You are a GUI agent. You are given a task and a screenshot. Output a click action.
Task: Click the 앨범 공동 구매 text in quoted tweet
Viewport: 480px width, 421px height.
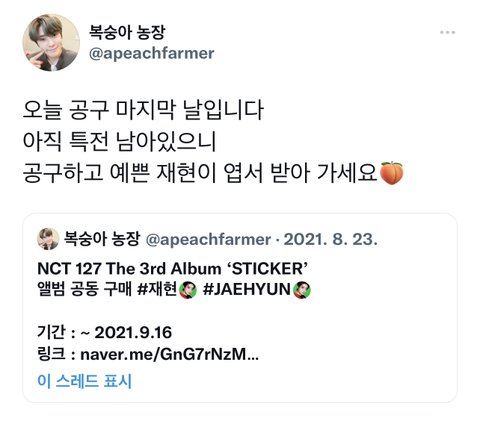[85, 289]
